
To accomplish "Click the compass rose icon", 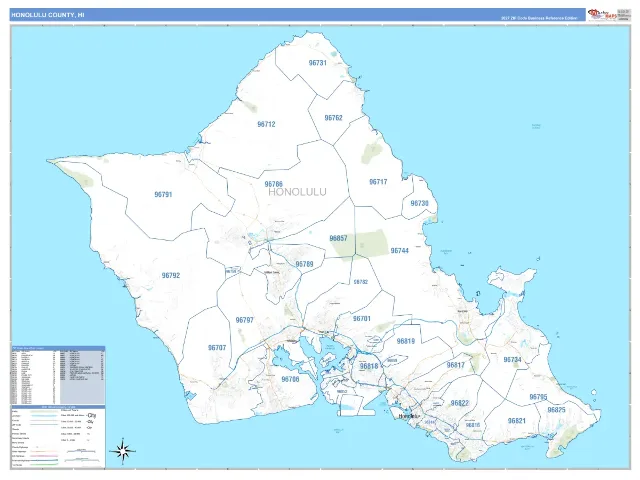I will tap(122, 451).
